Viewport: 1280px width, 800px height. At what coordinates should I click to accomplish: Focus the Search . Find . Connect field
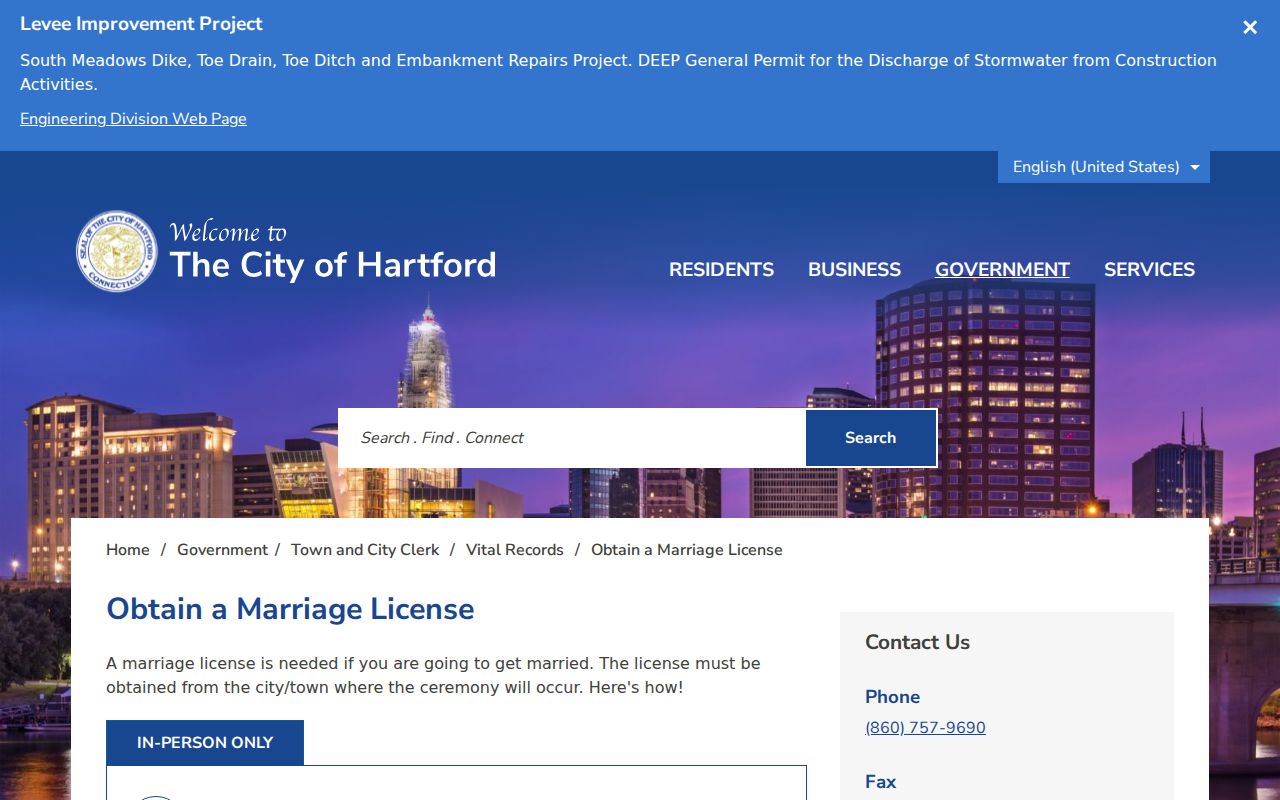[x=572, y=438]
